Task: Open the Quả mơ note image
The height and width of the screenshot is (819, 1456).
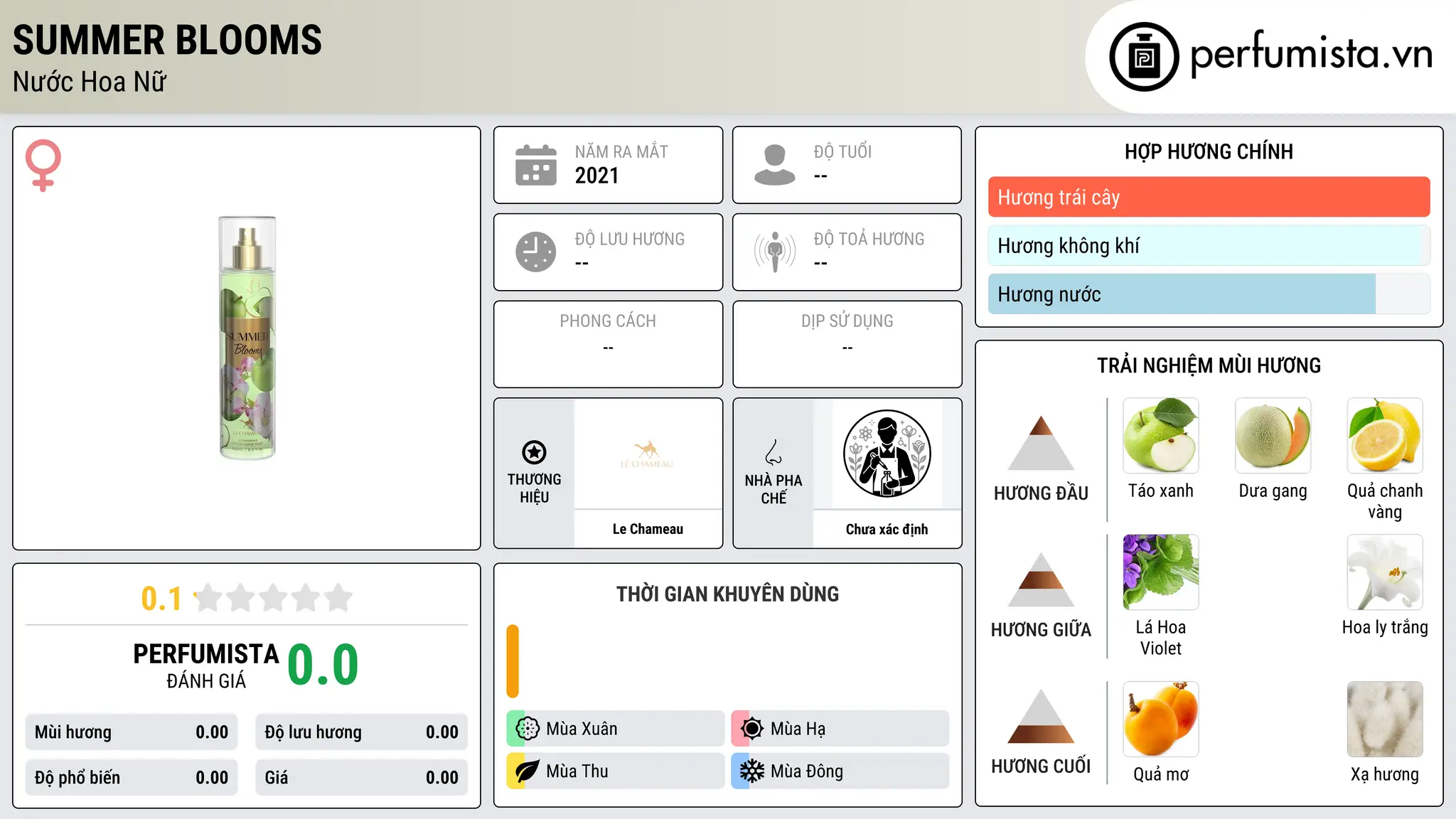Action: (x=1161, y=719)
